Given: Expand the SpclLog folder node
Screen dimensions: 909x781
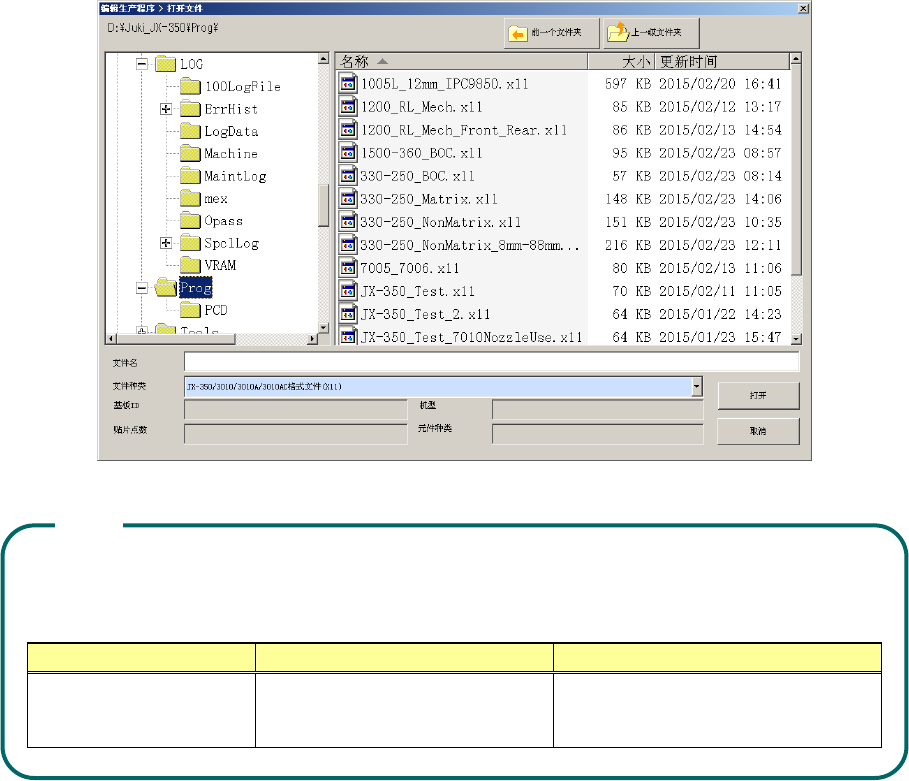Looking at the screenshot, I should pyautogui.click(x=166, y=243).
